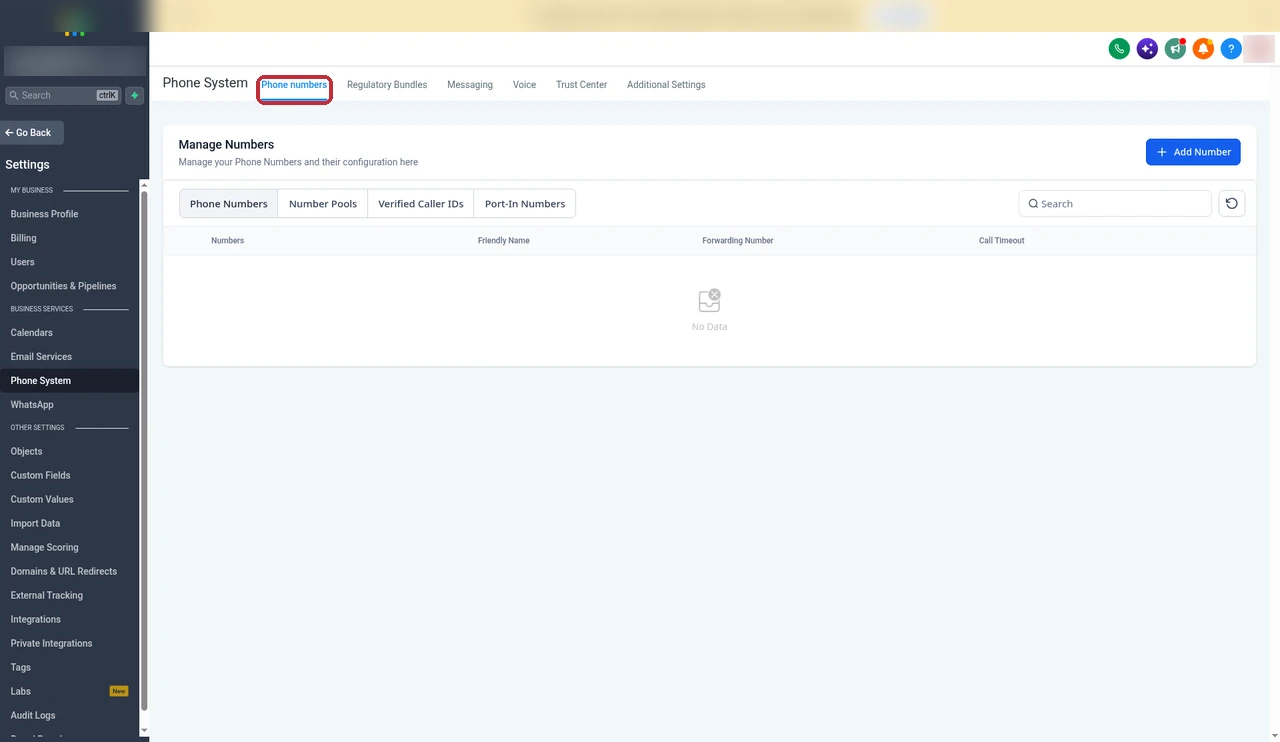Viewport: 1280px width, 742px height.
Task: Open Business Profile settings
Action: click(x=44, y=214)
